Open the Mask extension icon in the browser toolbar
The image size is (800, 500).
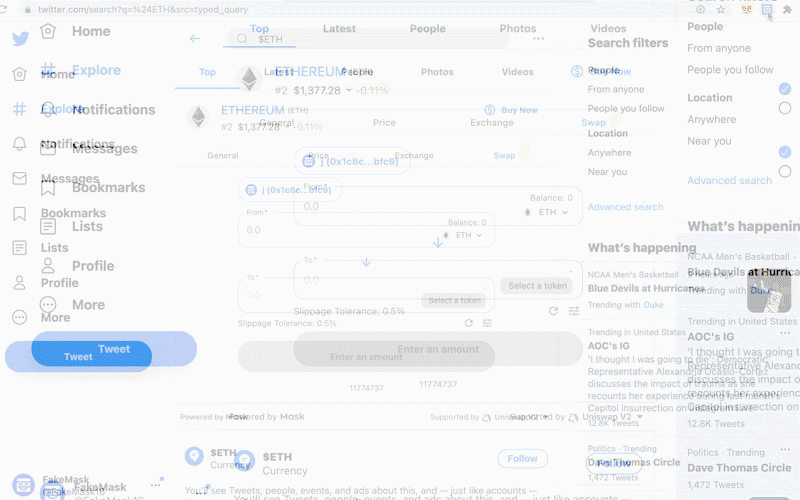coord(766,10)
